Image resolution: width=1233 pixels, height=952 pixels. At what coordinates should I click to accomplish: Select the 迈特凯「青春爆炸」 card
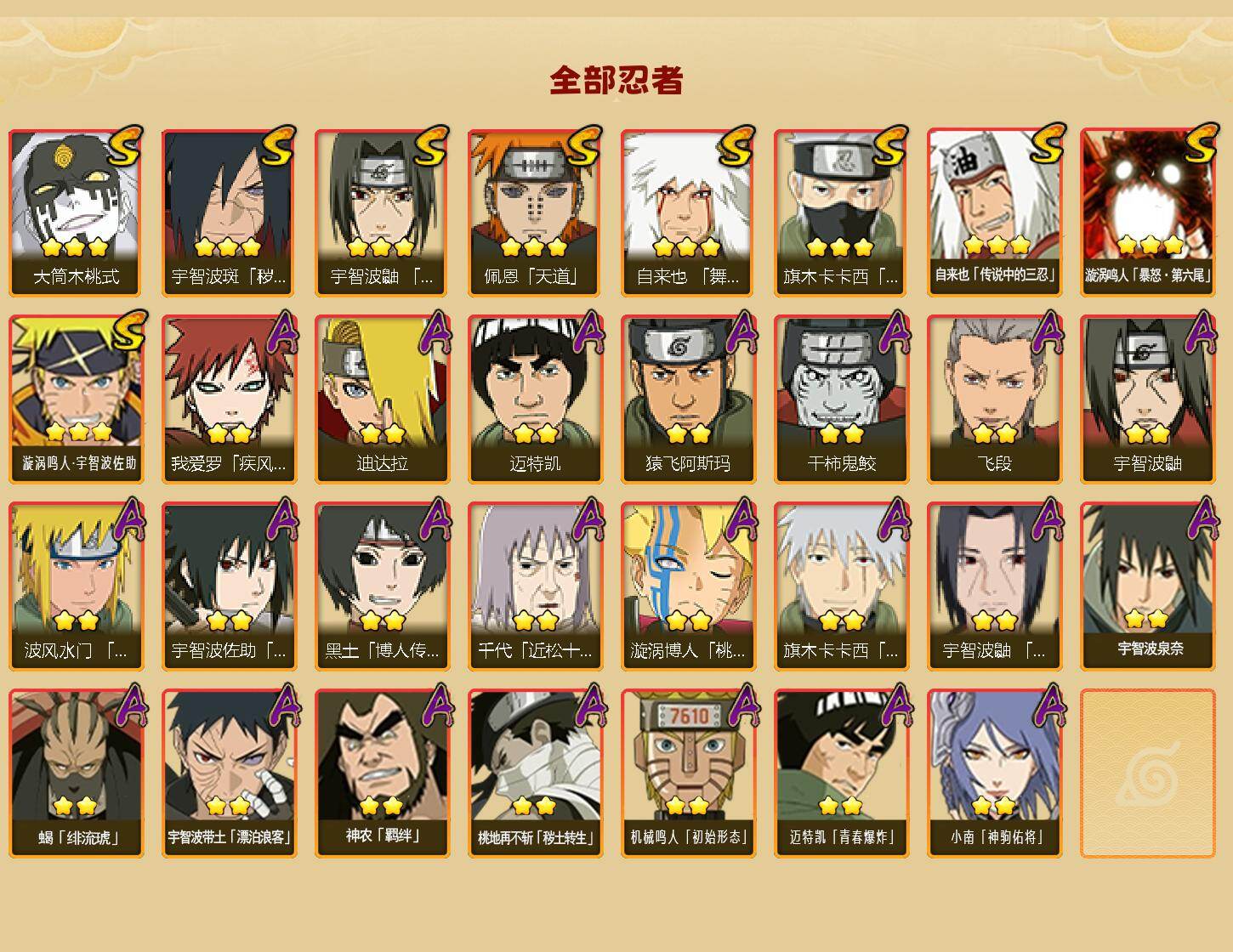(842, 773)
